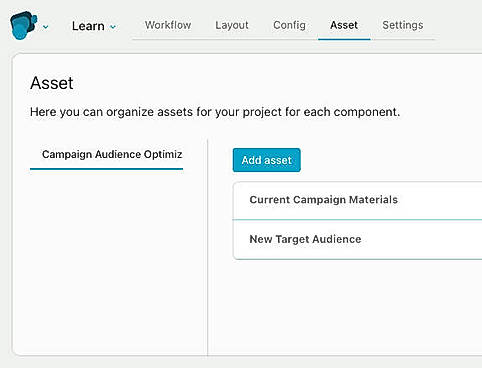The height and width of the screenshot is (368, 482).
Task: Select the Campaign Audience Optimiz component tab
Action: tap(107, 154)
